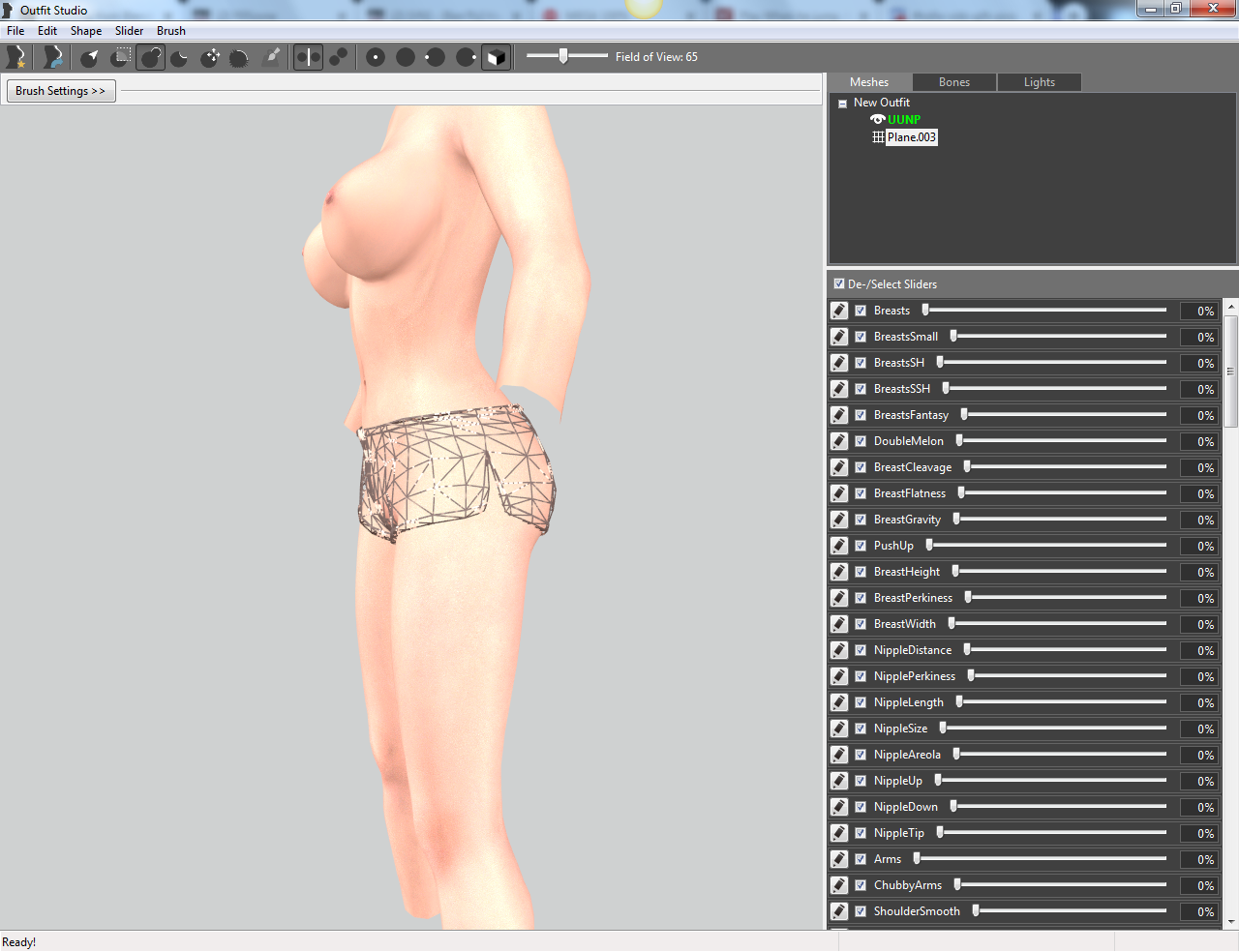Viewport: 1239px width, 952px height.
Task: Select the Weight paint brush
Action: pyautogui.click(x=272, y=57)
